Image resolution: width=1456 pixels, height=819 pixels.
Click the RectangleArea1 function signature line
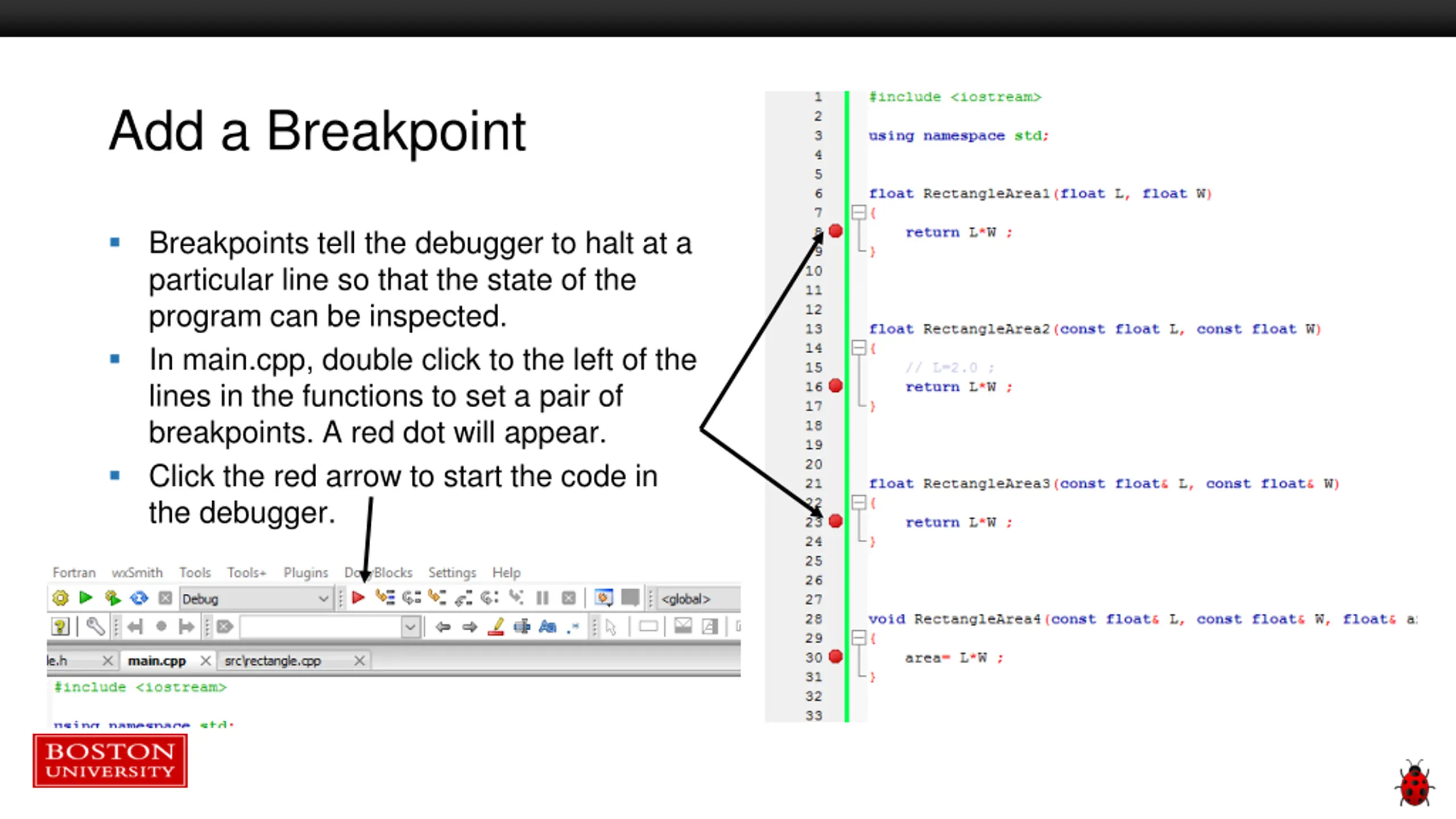click(x=1040, y=193)
